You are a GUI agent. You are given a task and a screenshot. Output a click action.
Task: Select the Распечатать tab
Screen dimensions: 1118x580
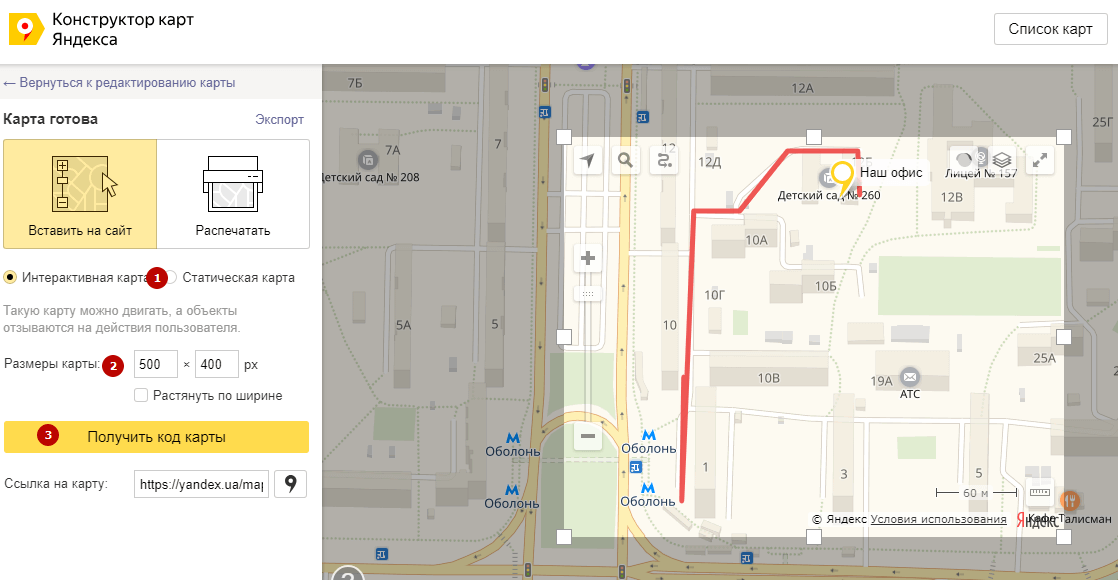[233, 194]
